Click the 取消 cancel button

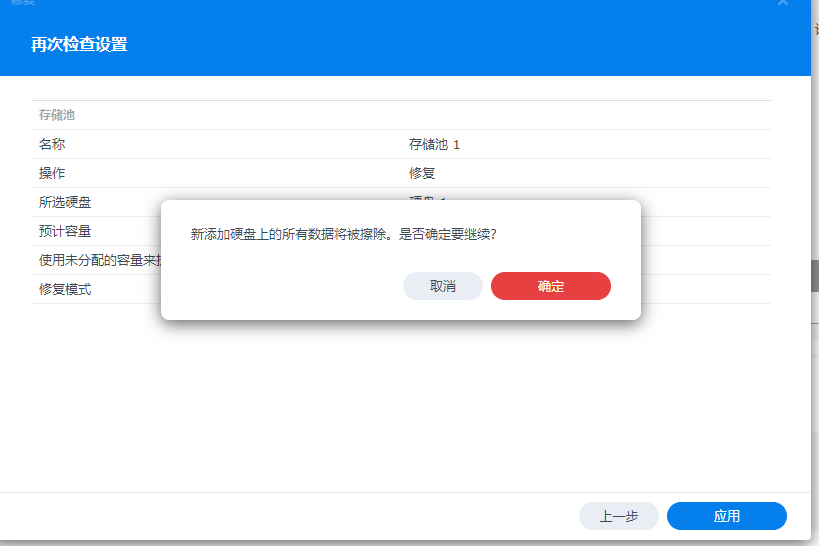442,286
